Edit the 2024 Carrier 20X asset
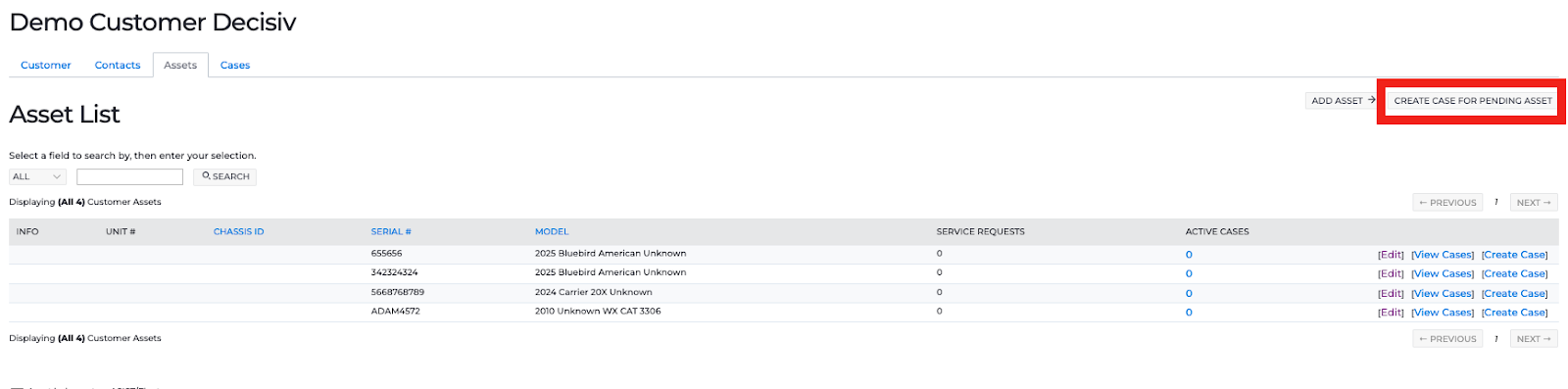This screenshot has height=389, width=1568. coord(1391,294)
